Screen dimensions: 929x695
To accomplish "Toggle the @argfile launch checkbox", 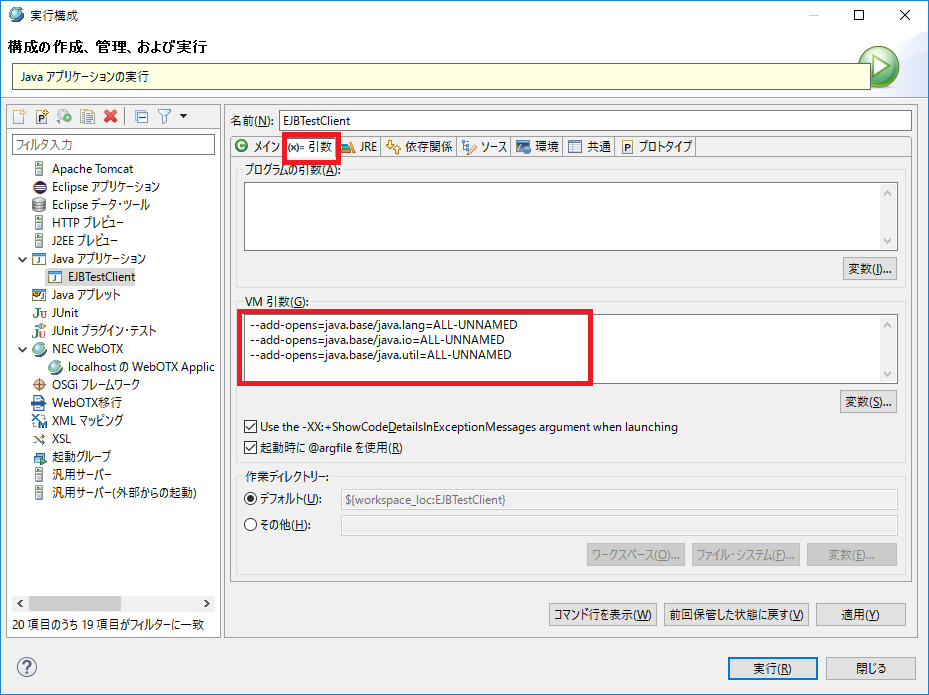I will click(x=251, y=448).
